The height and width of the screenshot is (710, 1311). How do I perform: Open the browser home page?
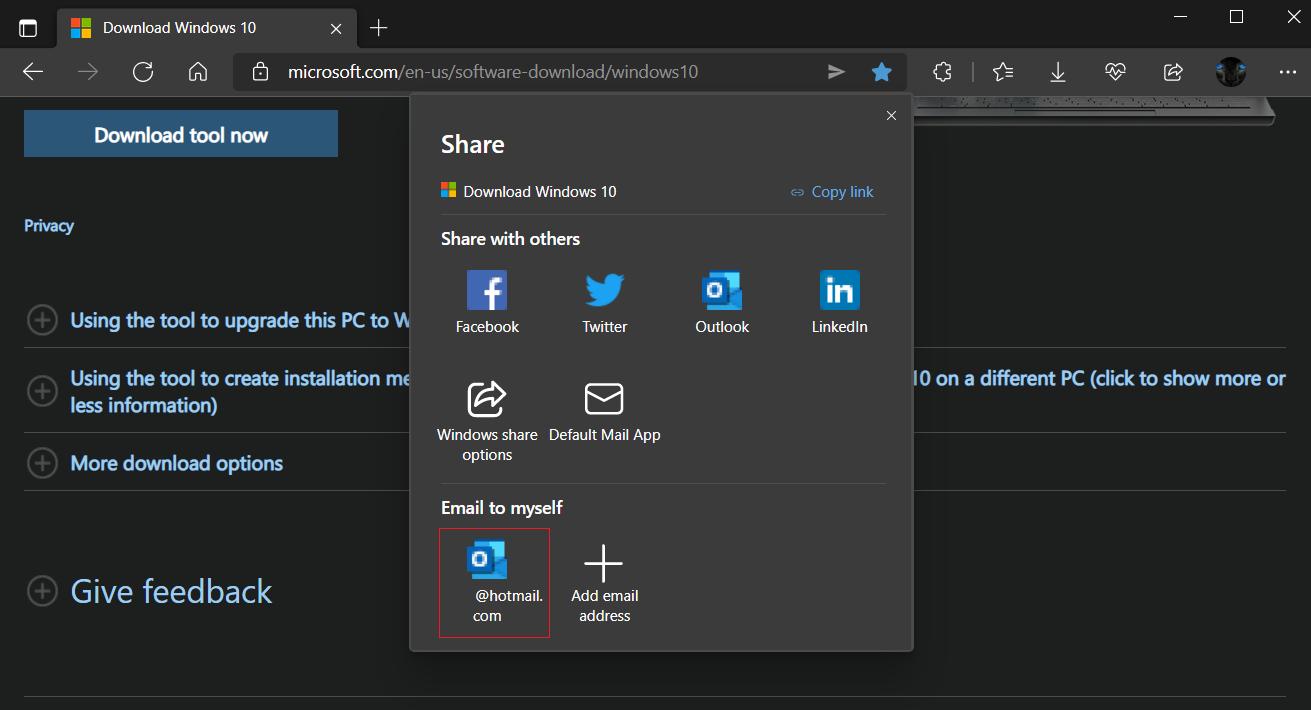[x=198, y=72]
